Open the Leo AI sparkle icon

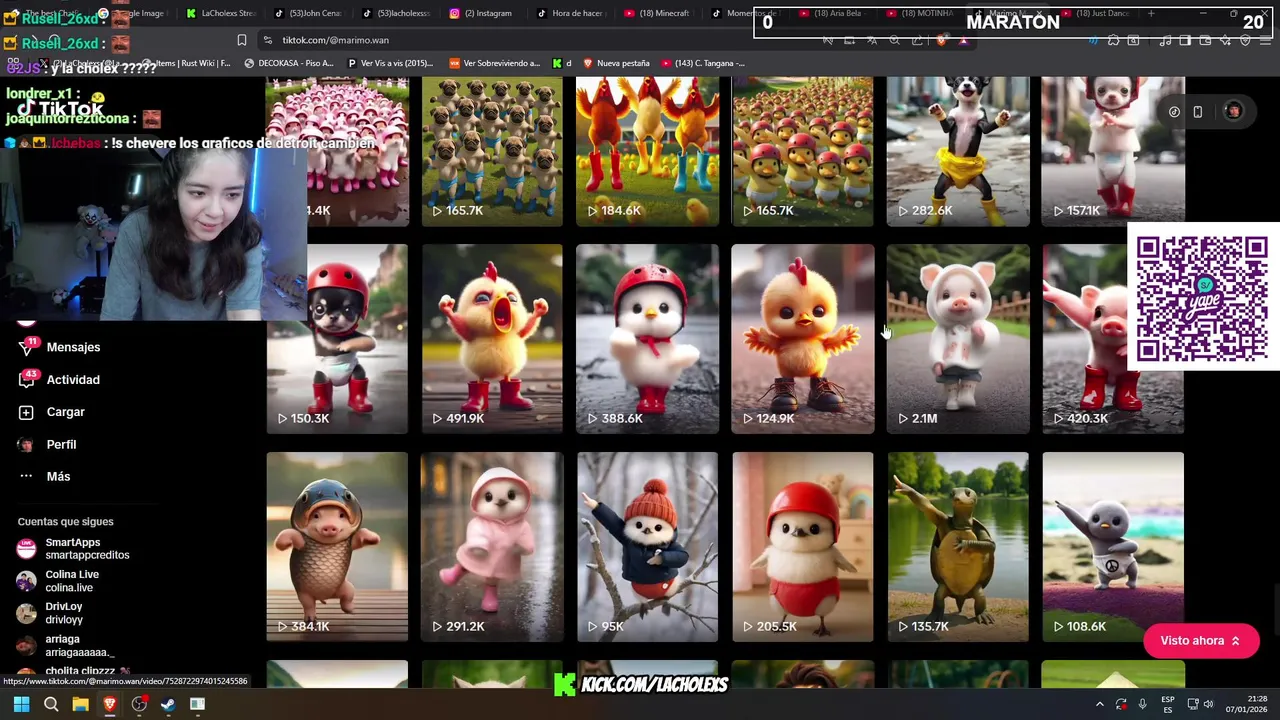click(x=1225, y=40)
